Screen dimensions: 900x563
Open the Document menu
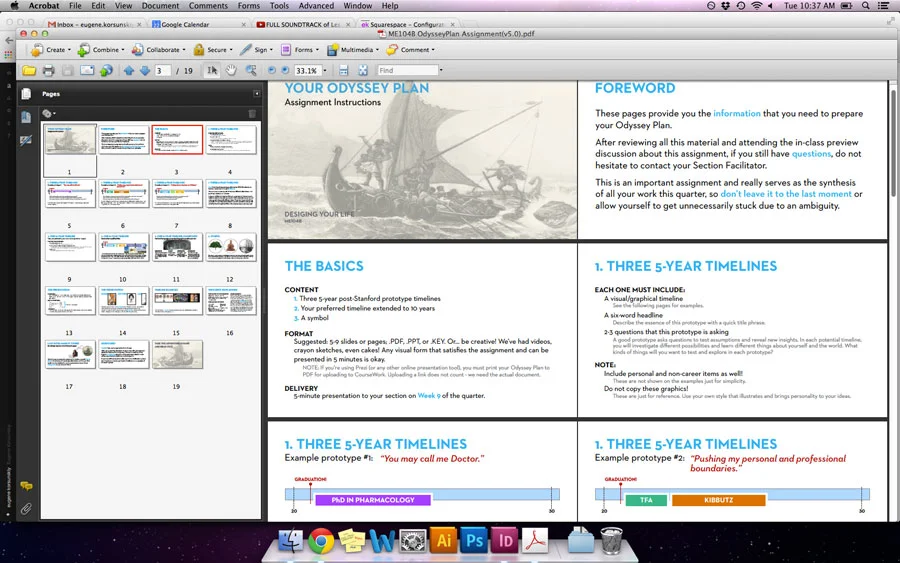[x=160, y=6]
